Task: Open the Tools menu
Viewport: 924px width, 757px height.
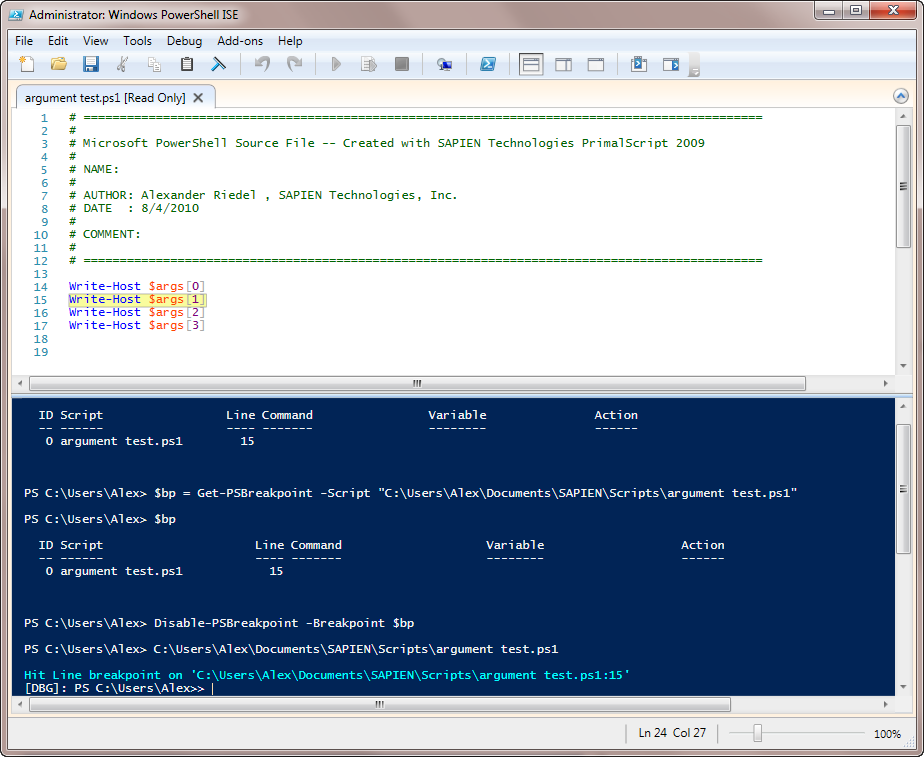Action: coord(137,41)
